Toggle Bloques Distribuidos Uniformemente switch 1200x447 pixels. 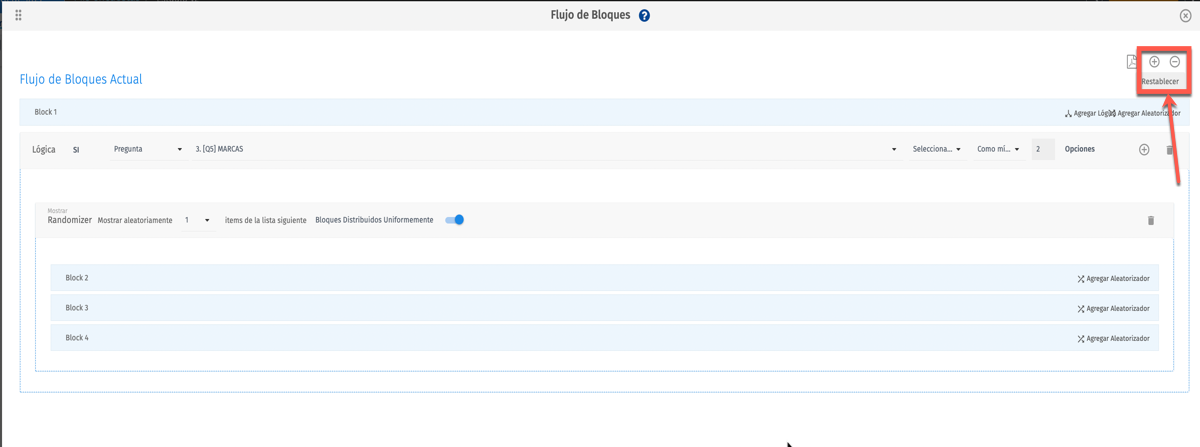[455, 220]
